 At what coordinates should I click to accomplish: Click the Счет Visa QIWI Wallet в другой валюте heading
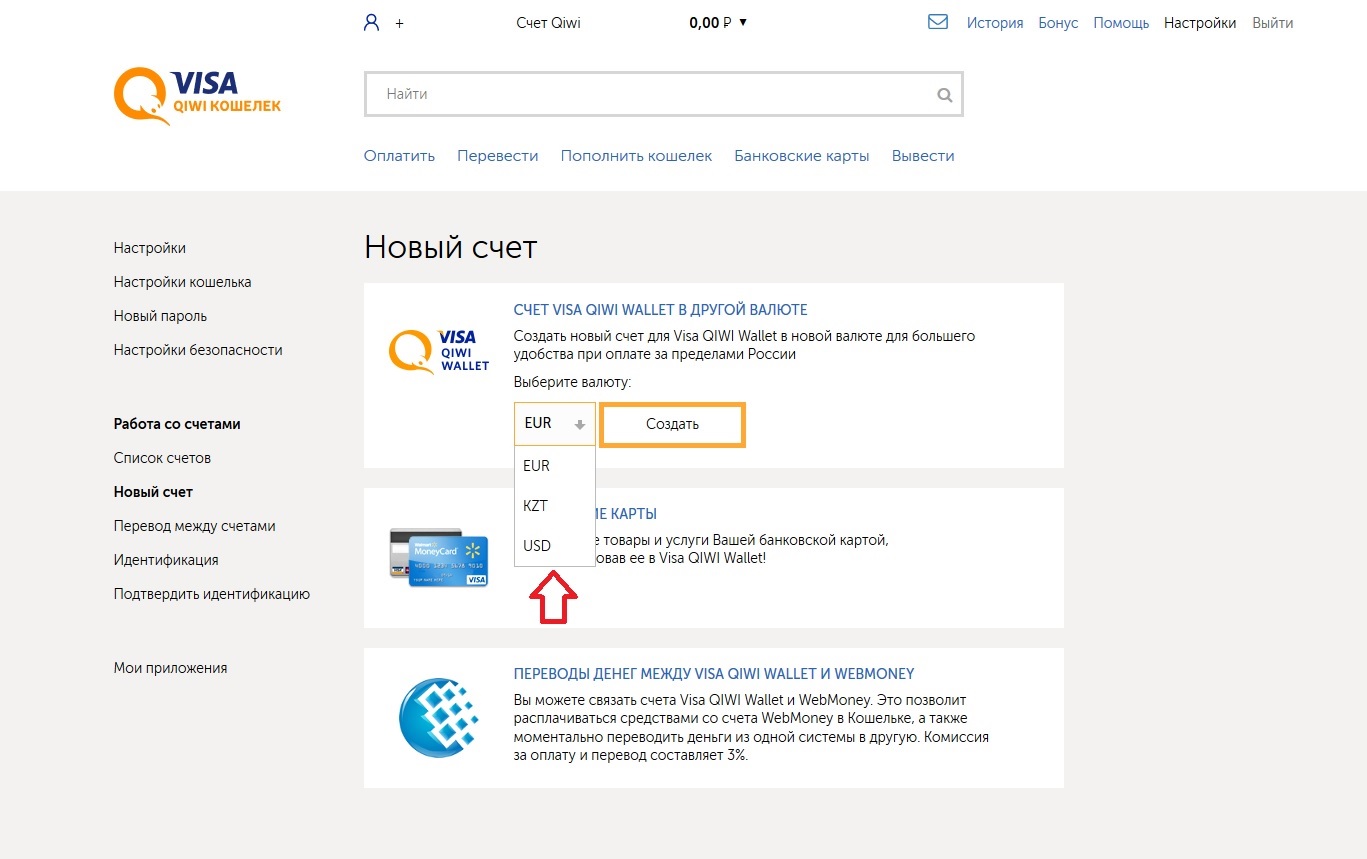tap(660, 310)
